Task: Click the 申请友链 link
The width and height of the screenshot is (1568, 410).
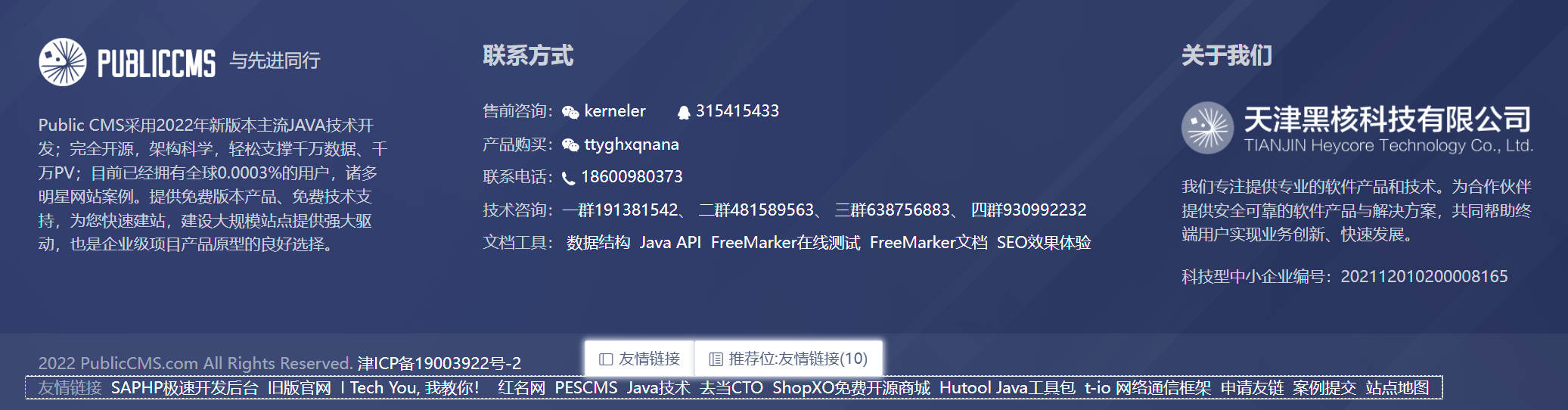Action: [x=1252, y=388]
